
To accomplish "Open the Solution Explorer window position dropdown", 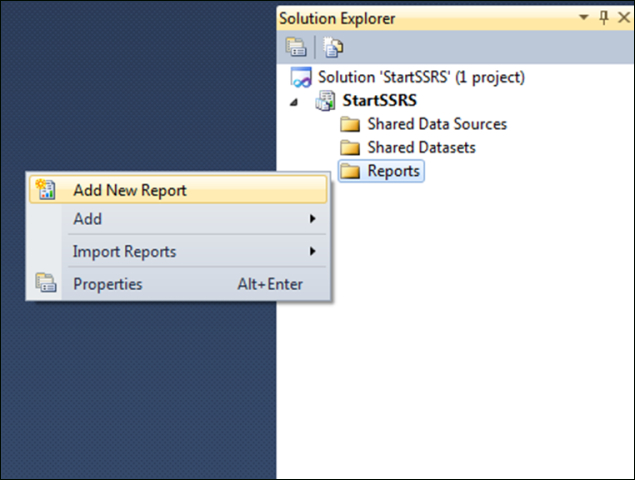I will (x=584, y=17).
